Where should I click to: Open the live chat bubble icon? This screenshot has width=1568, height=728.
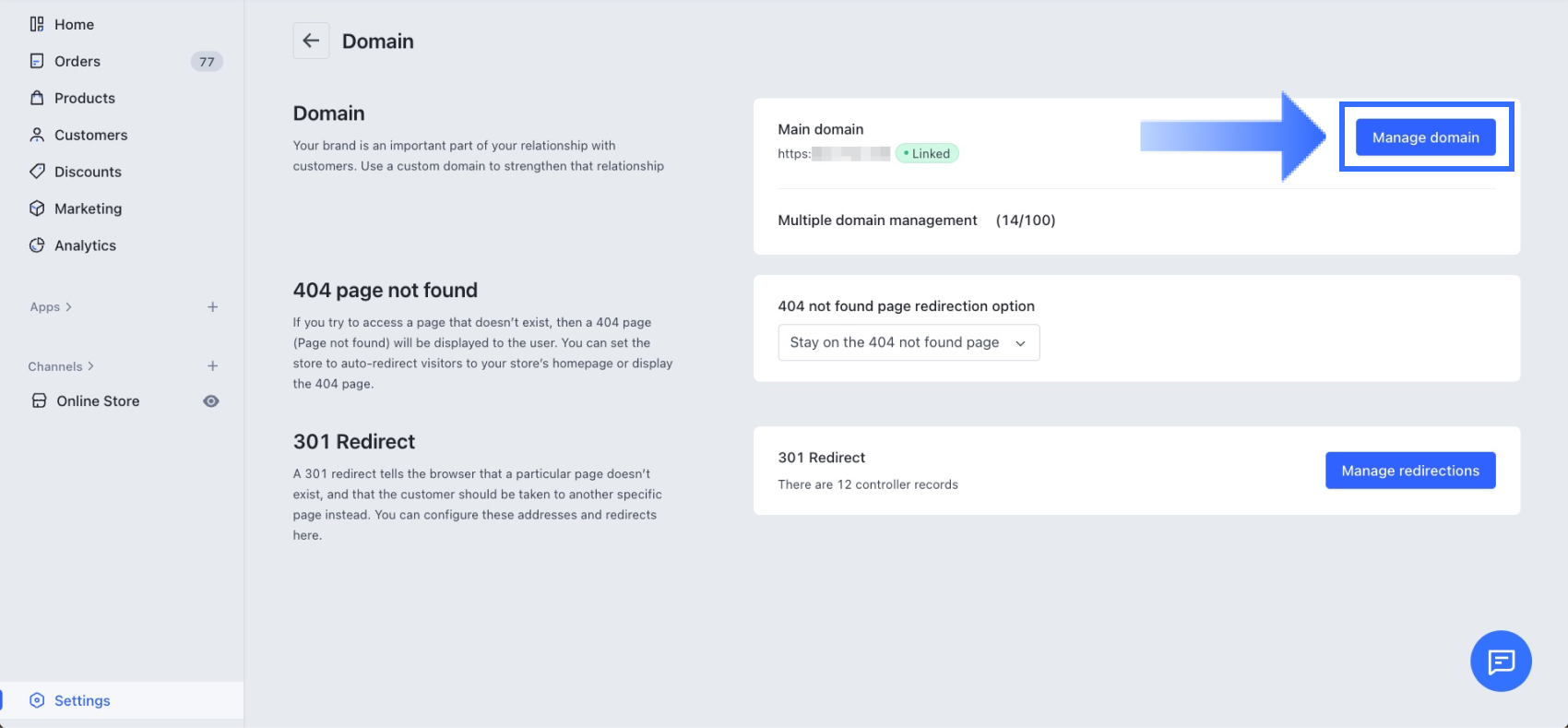click(x=1501, y=661)
